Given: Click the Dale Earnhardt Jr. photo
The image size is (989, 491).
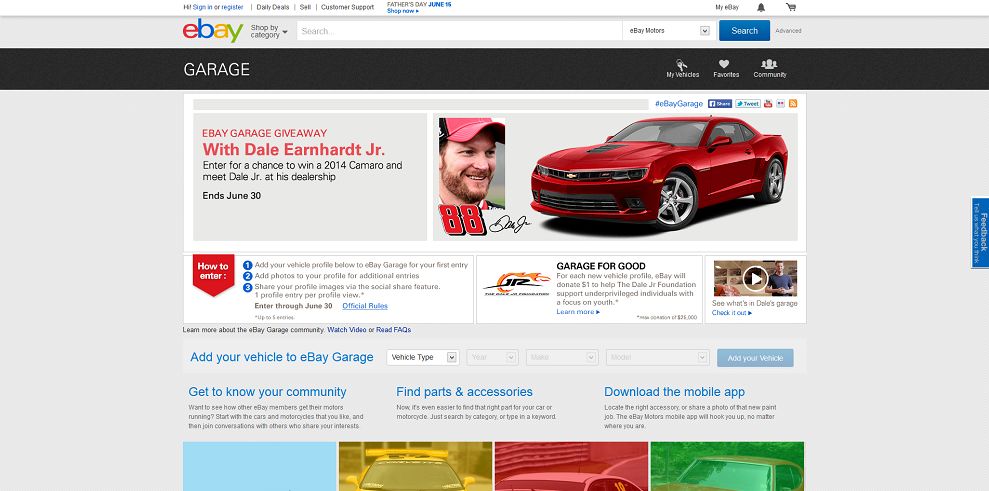Looking at the screenshot, I should (x=472, y=164).
